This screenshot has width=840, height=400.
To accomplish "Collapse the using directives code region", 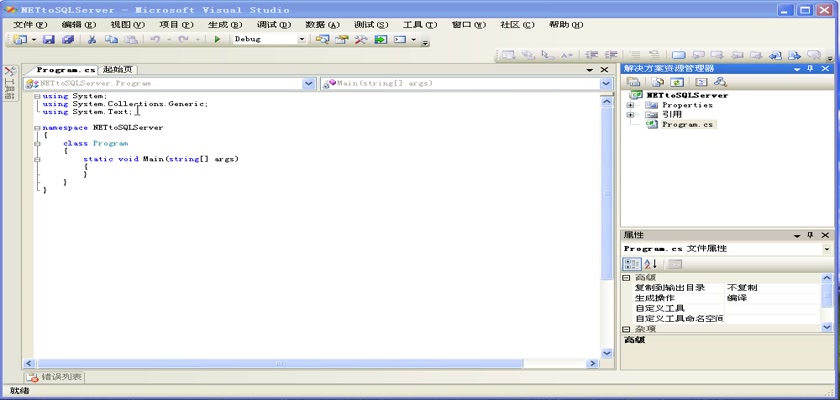I will [x=37, y=96].
